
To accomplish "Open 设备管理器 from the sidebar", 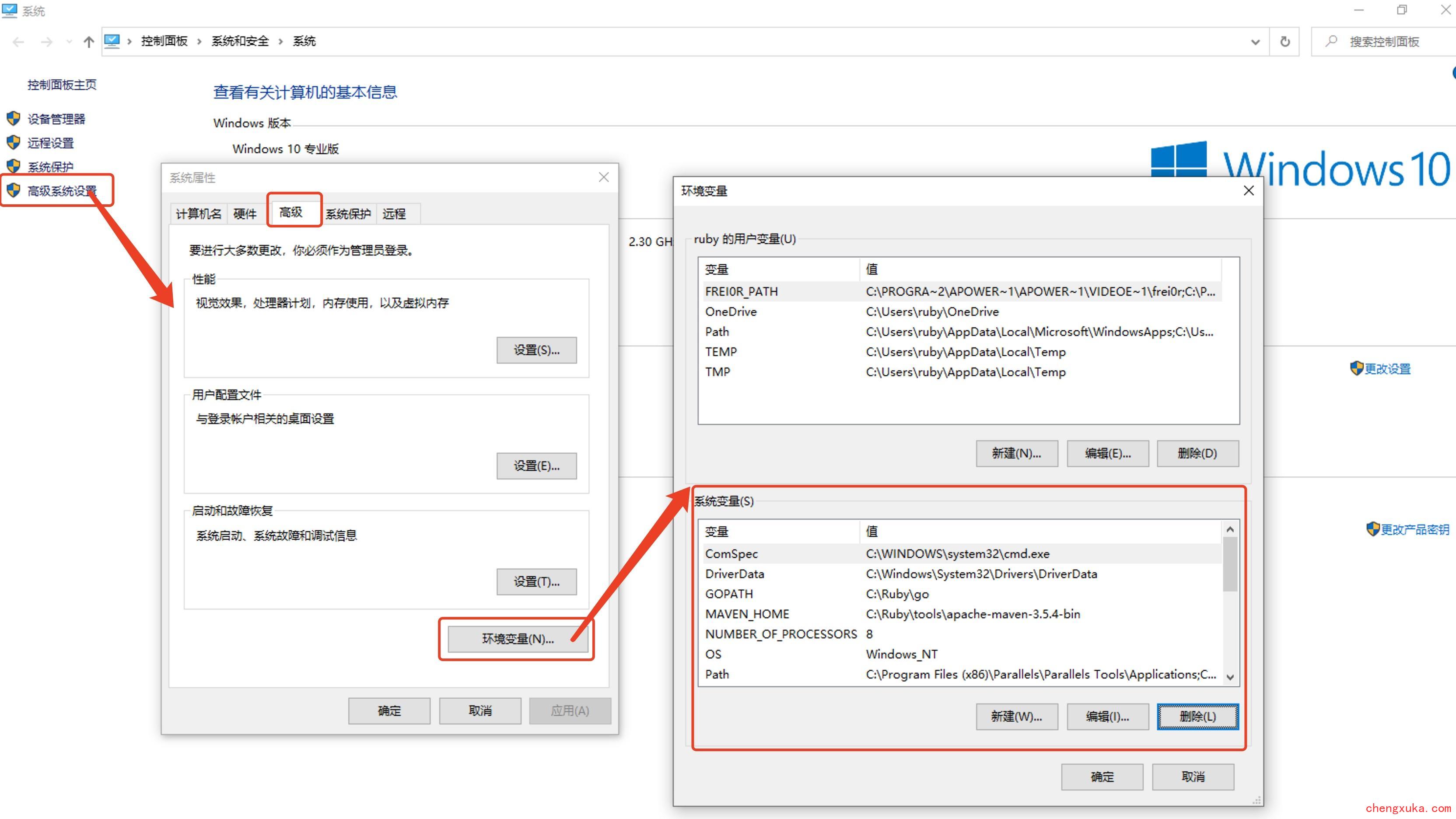I will click(56, 119).
